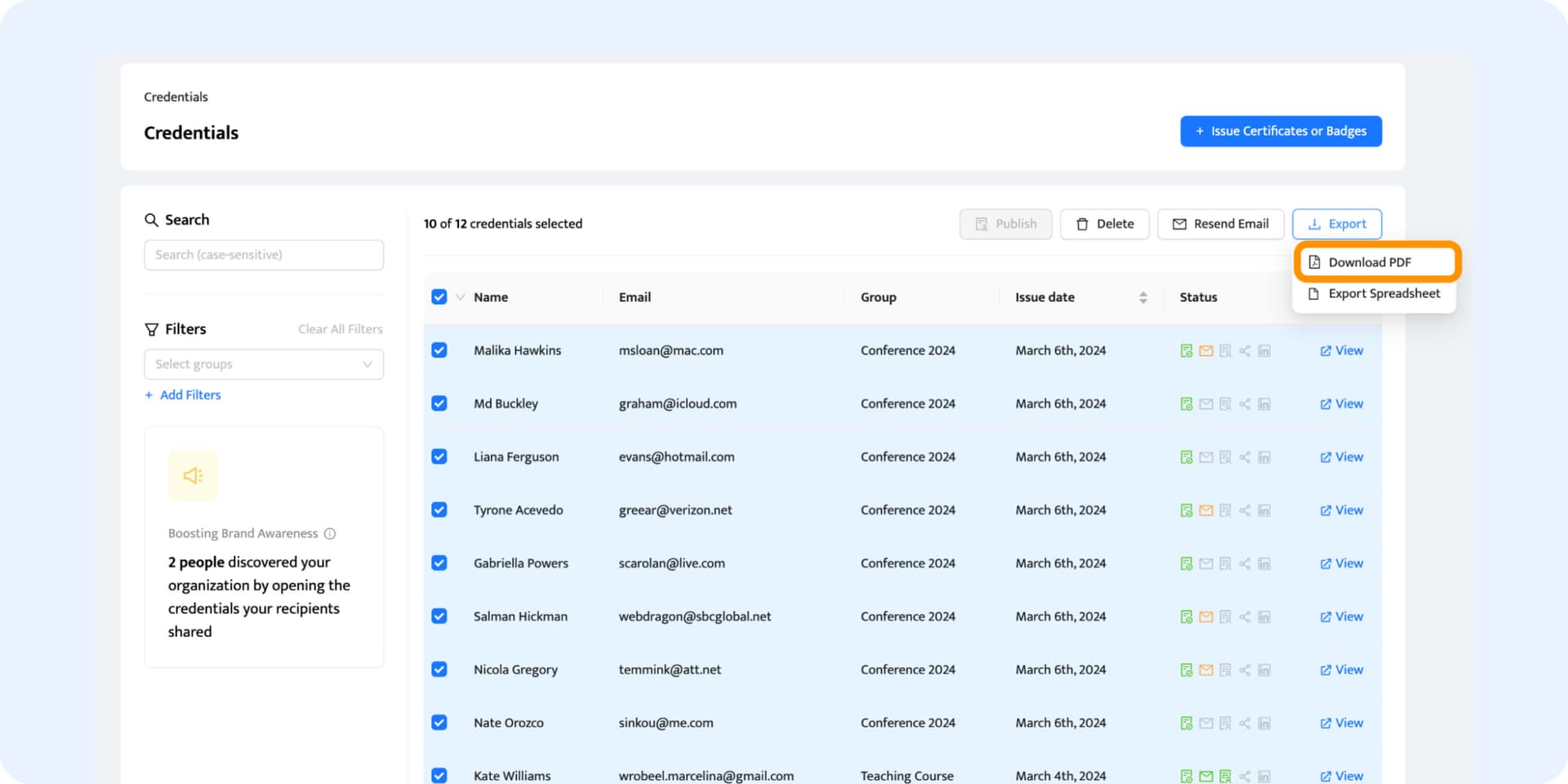This screenshot has height=784, width=1568.
Task: Click the magnifier icon next to Search
Action: tap(151, 220)
